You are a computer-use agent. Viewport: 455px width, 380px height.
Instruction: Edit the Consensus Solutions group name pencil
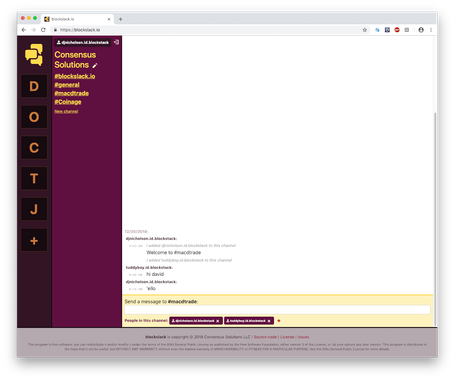click(95, 65)
